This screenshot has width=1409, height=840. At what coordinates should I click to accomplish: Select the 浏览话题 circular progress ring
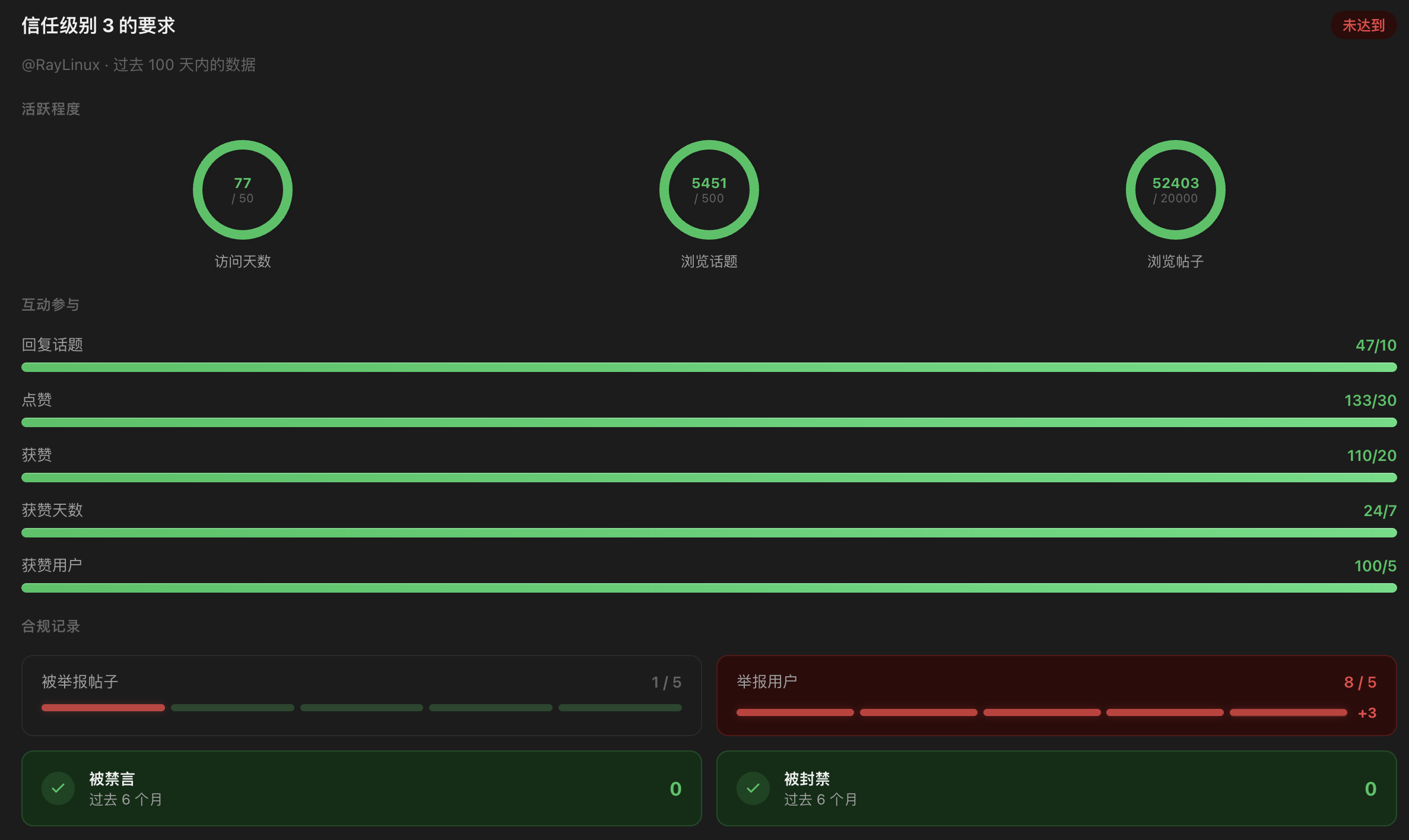point(709,190)
